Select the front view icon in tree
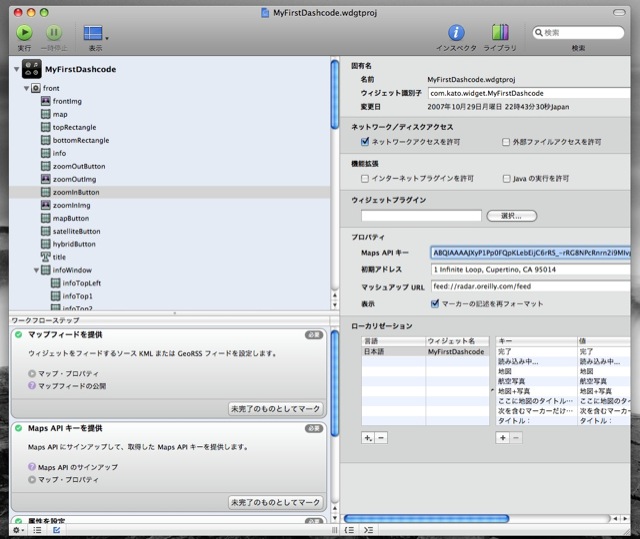Screen dimensions: 640x539 tap(36, 88)
